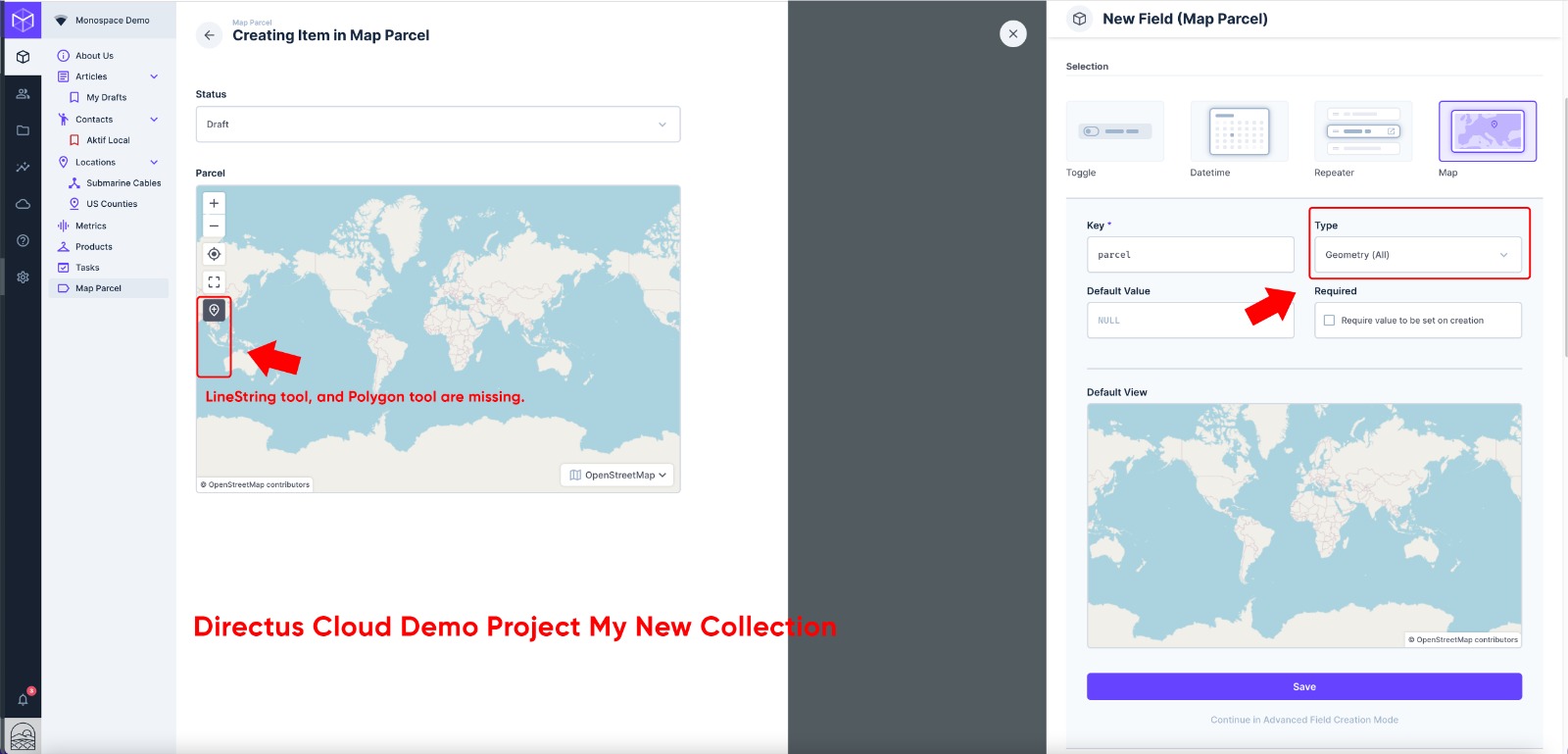
Task: Select the marker point draw tool
Action: click(x=214, y=310)
